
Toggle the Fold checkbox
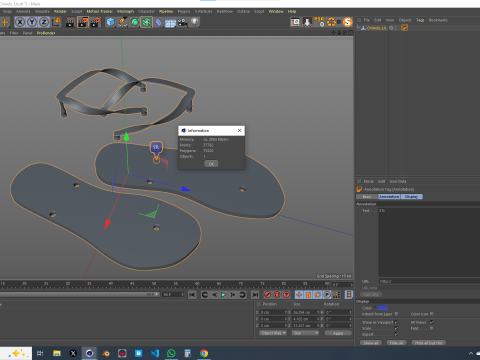pyautogui.click(x=432, y=328)
